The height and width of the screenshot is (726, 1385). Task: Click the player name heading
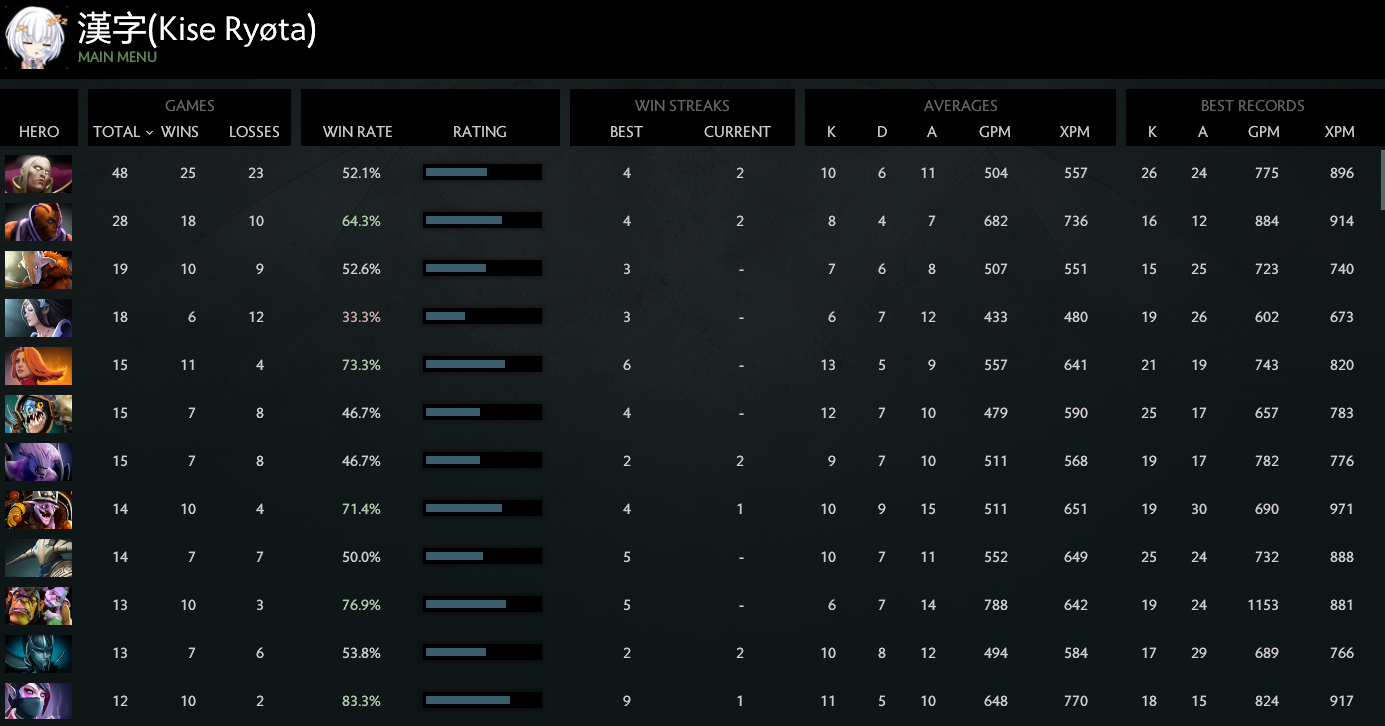(198, 29)
